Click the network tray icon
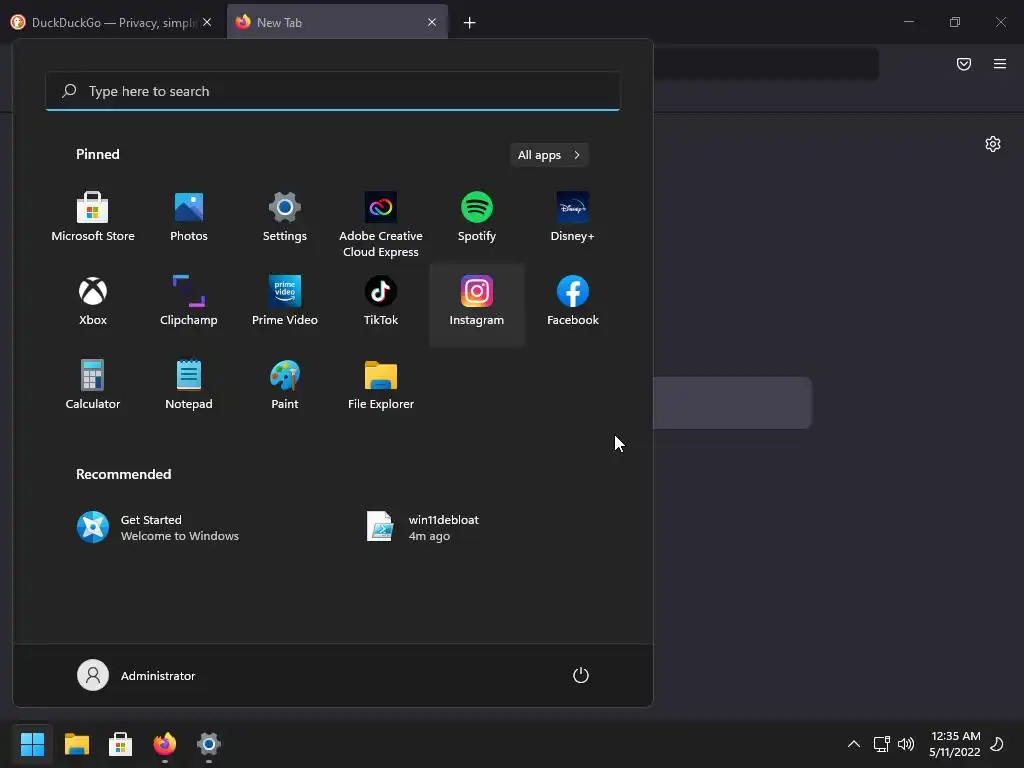The image size is (1024, 768). [x=882, y=744]
